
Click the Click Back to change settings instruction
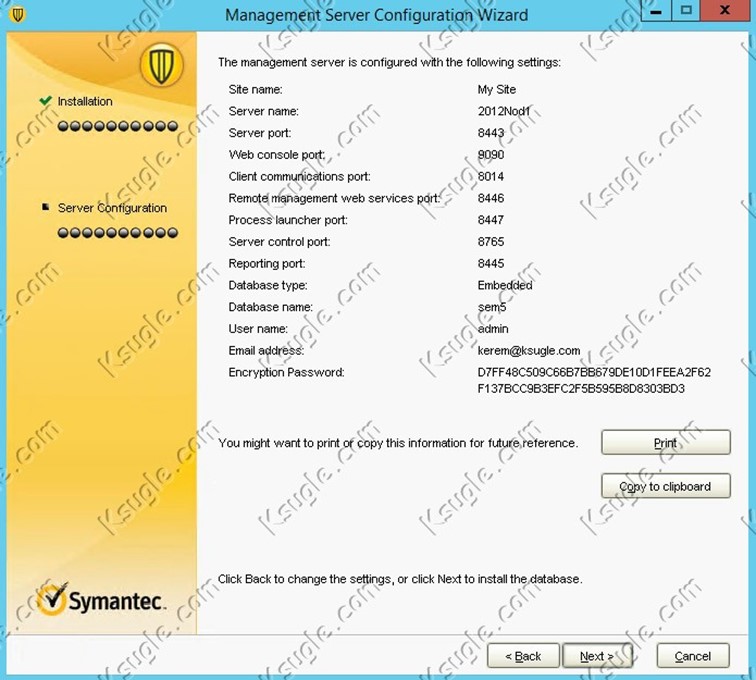click(400, 579)
